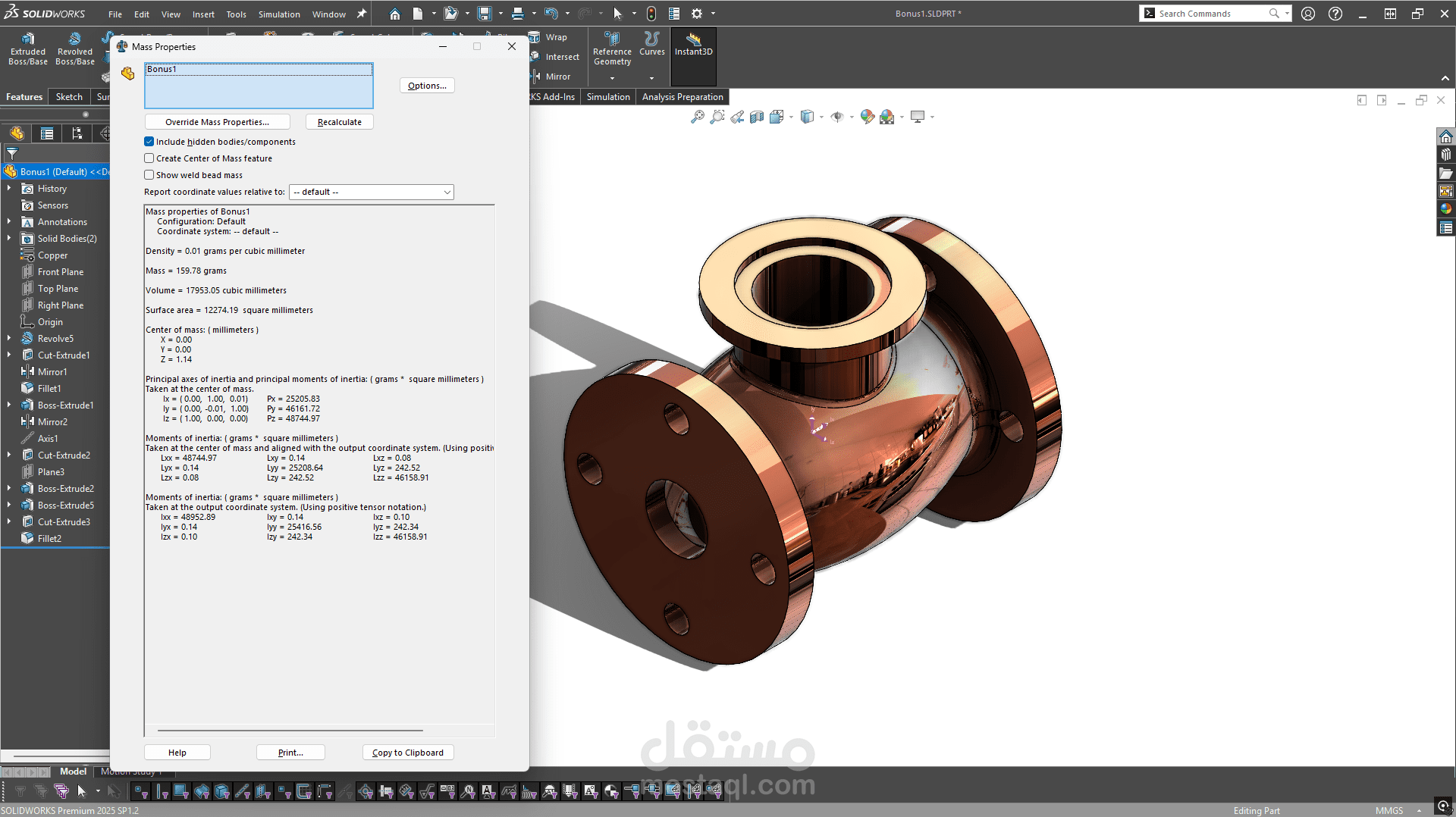Viewport: 1456px width, 817px height.
Task: Click the Recalculate button
Action: tap(340, 122)
